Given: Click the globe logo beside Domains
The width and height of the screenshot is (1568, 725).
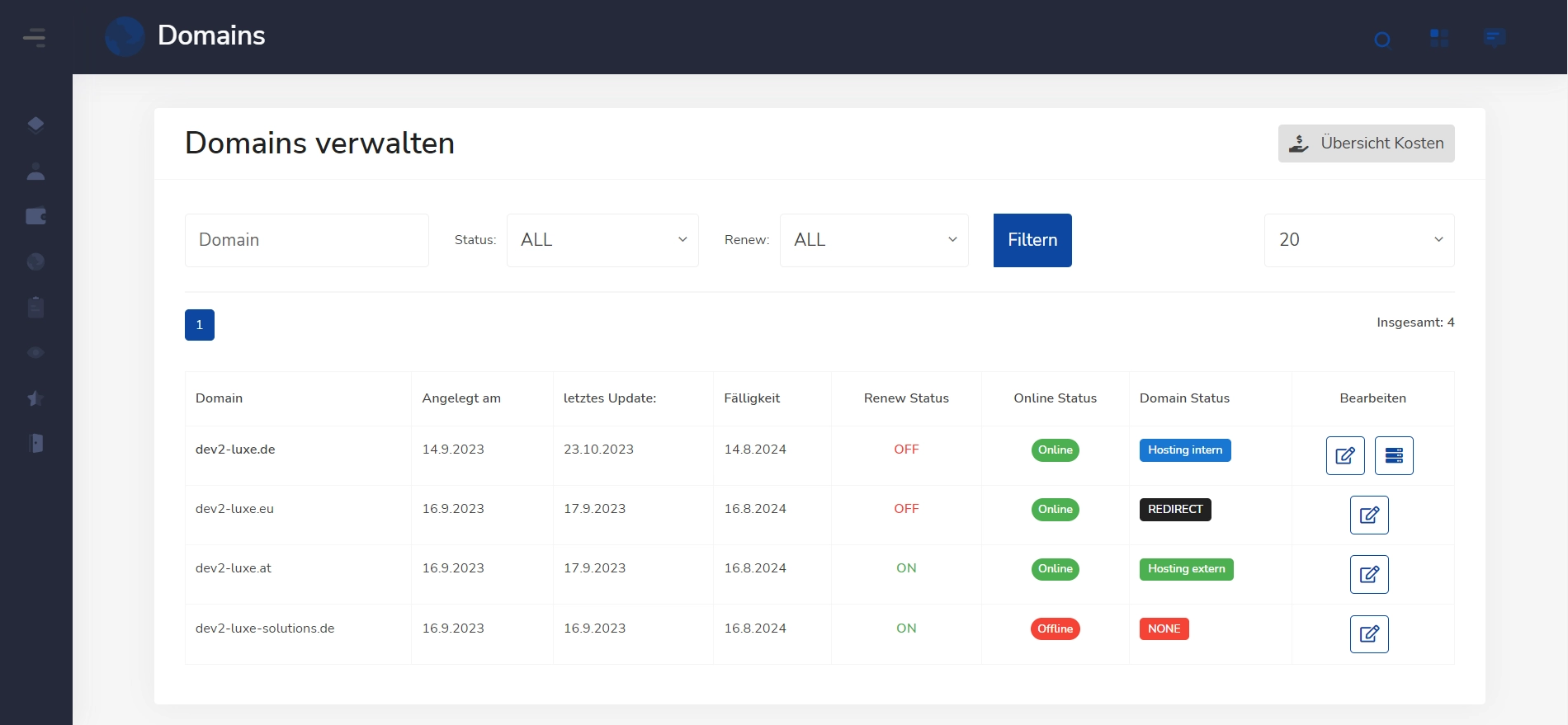Looking at the screenshot, I should pos(125,36).
